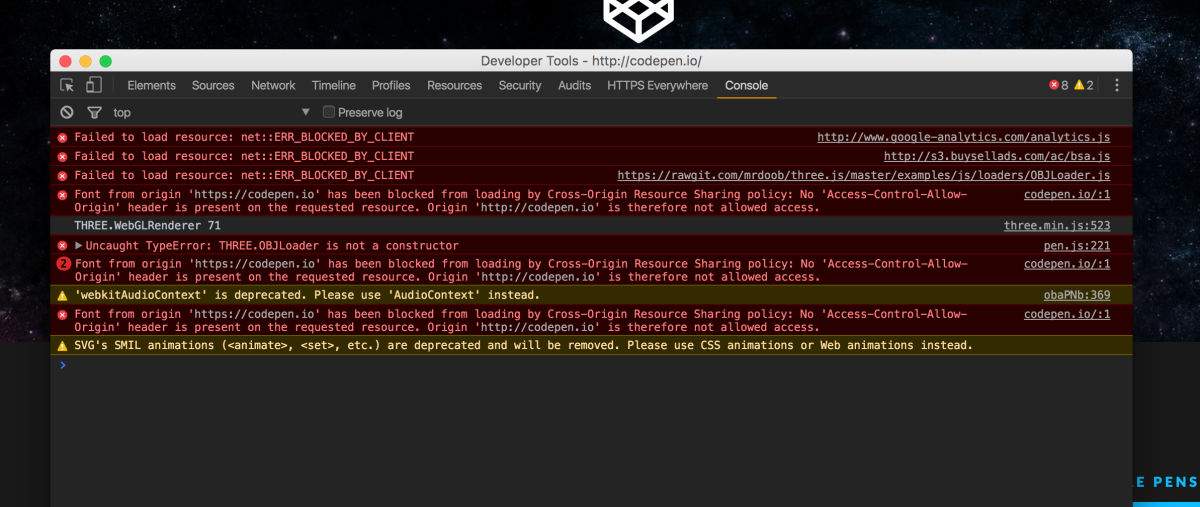
Task: Open the Elements tab
Action: click(151, 86)
